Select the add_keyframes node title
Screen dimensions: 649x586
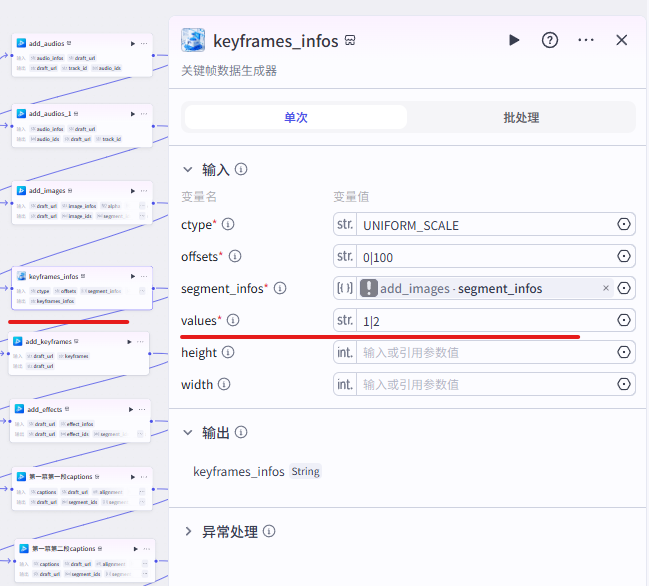point(48,341)
